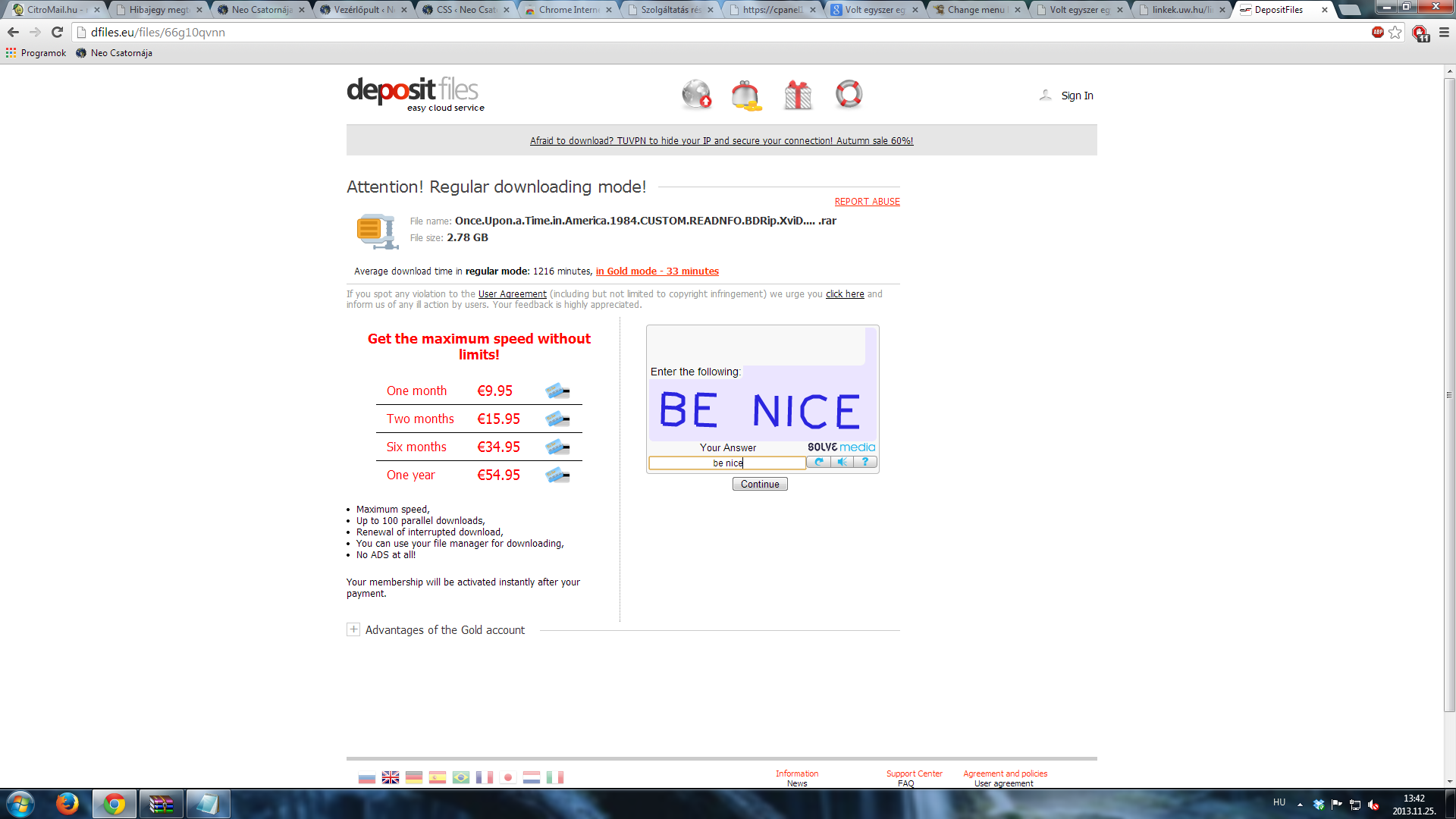Image resolution: width=1456 pixels, height=819 pixels.
Task: Click the DepositFiles logo
Action: (x=415, y=95)
